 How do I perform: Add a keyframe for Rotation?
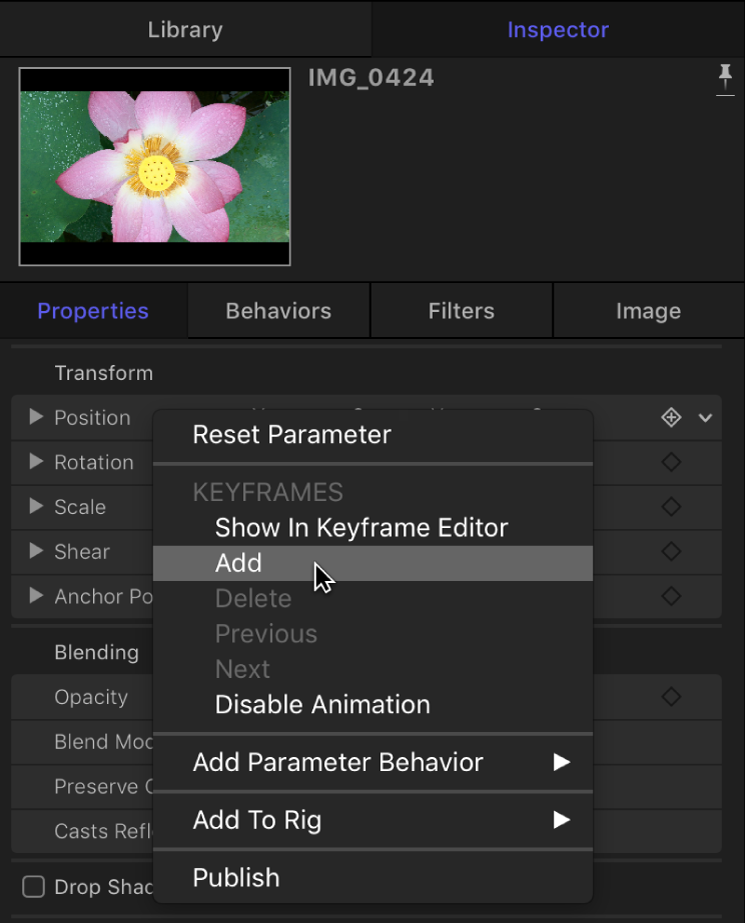pyautogui.click(x=671, y=462)
